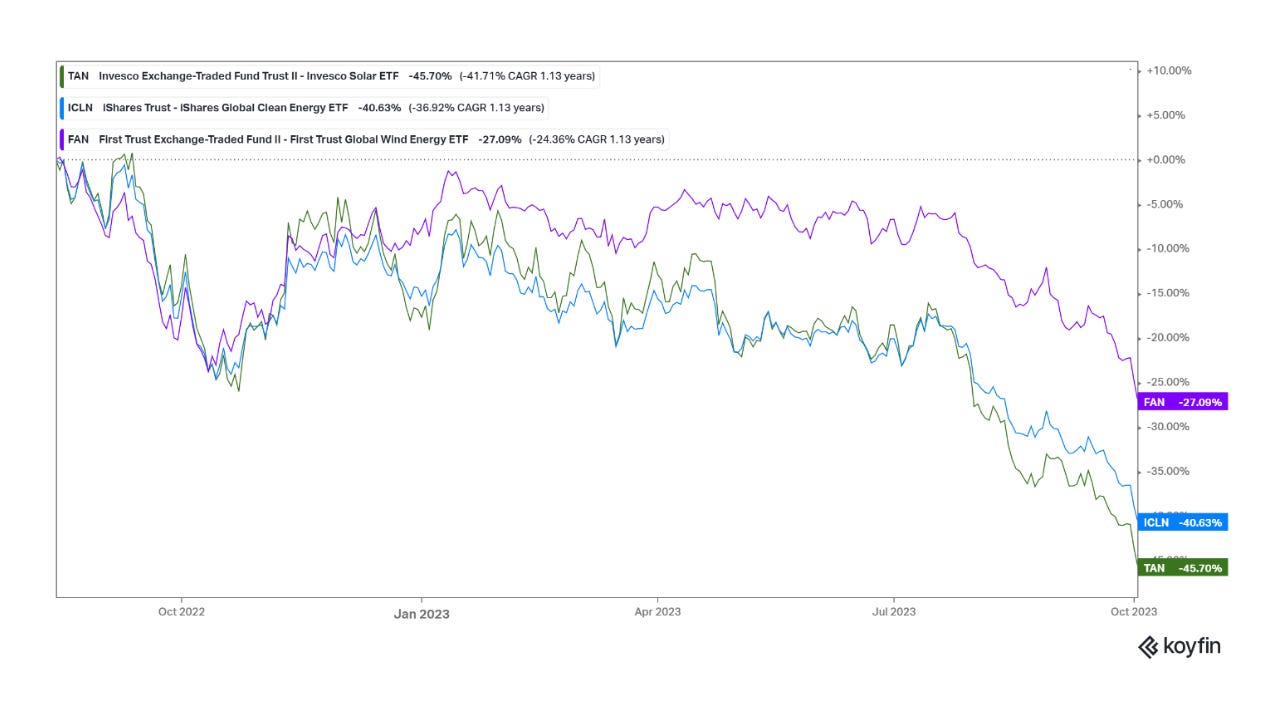Click the TAN Invesco Solar ETF legend row

click(x=329, y=76)
